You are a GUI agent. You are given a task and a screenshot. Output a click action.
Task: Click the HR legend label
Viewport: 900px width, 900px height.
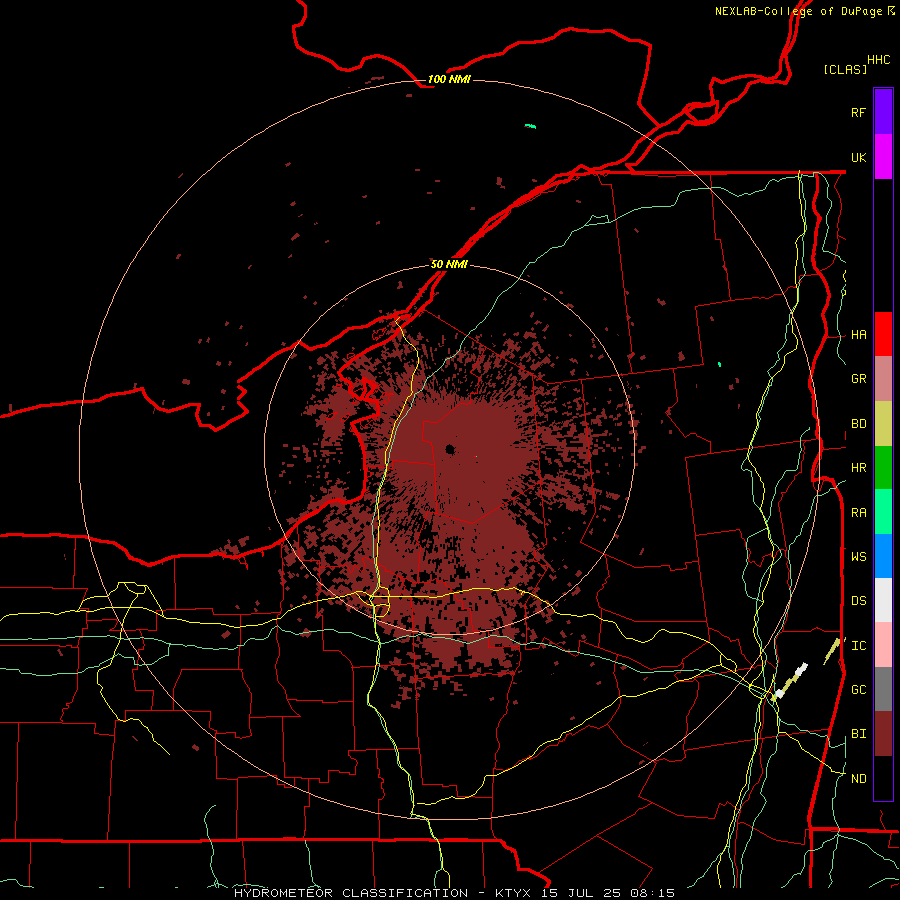(x=858, y=468)
